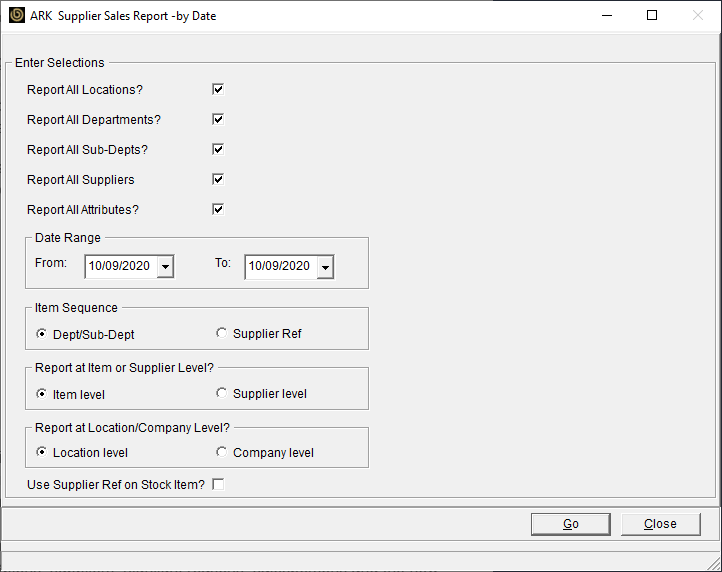722x572 pixels.
Task: Toggle Report All Attributes checkbox
Action: click(x=218, y=209)
